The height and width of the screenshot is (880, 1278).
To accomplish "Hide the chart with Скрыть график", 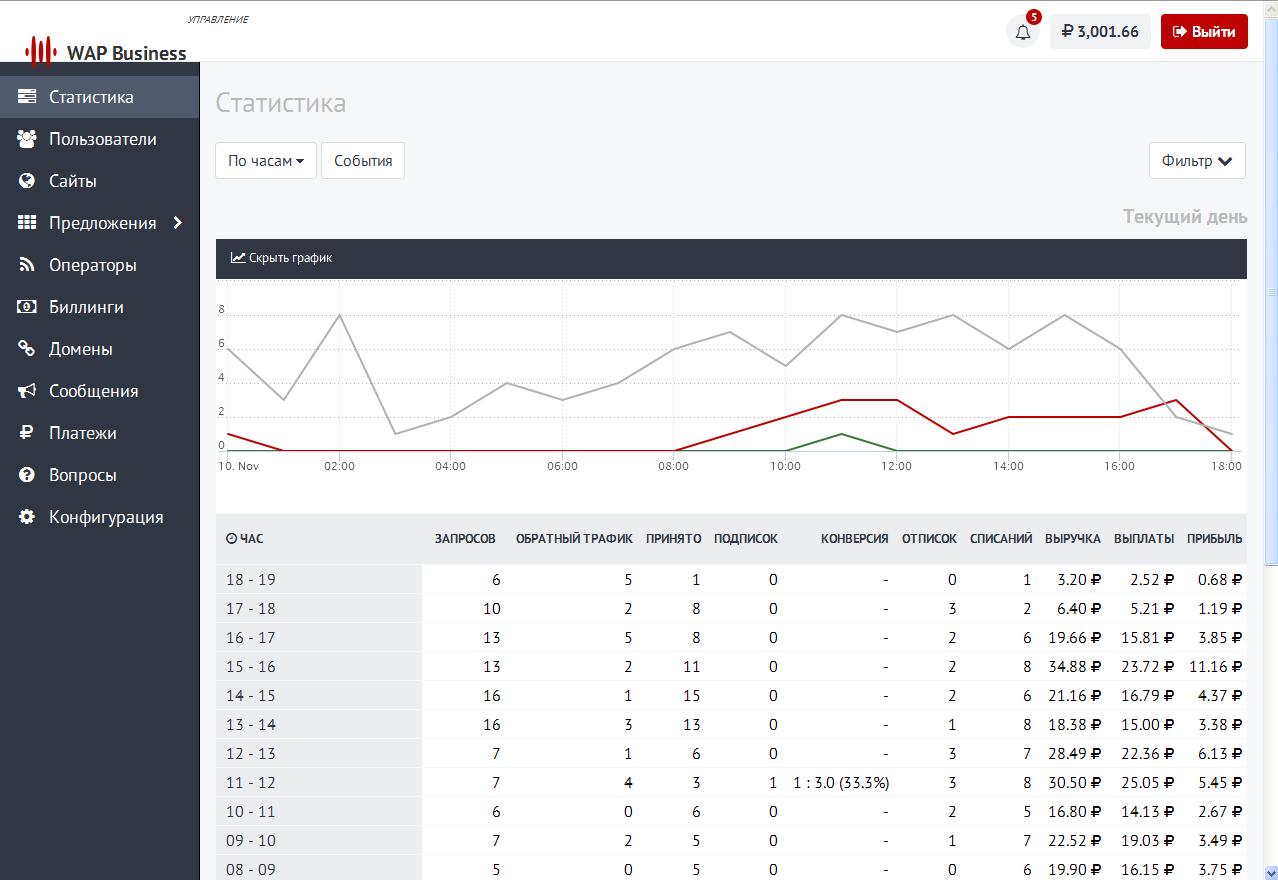I will [x=282, y=258].
